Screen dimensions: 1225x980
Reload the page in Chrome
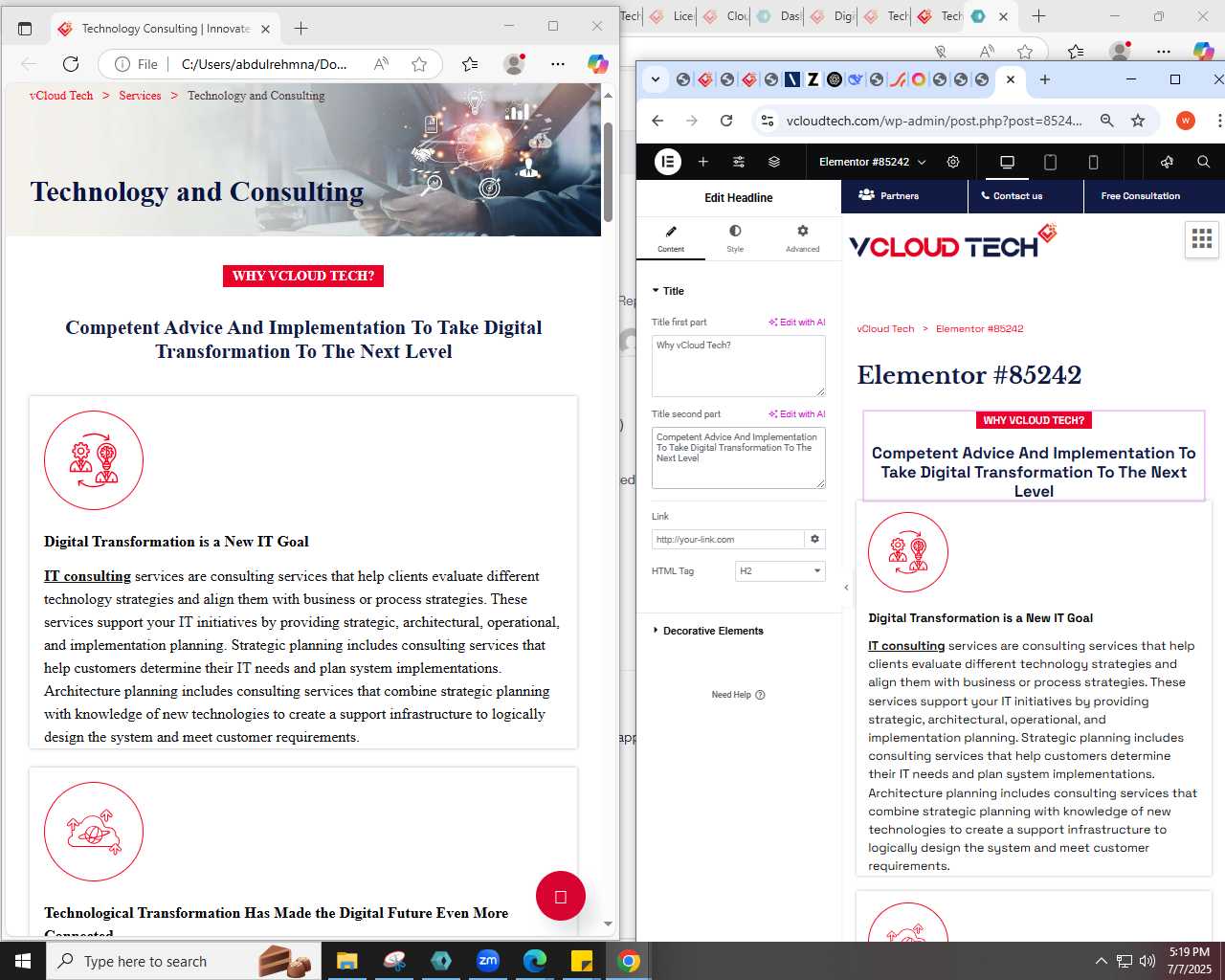pyautogui.click(x=726, y=121)
